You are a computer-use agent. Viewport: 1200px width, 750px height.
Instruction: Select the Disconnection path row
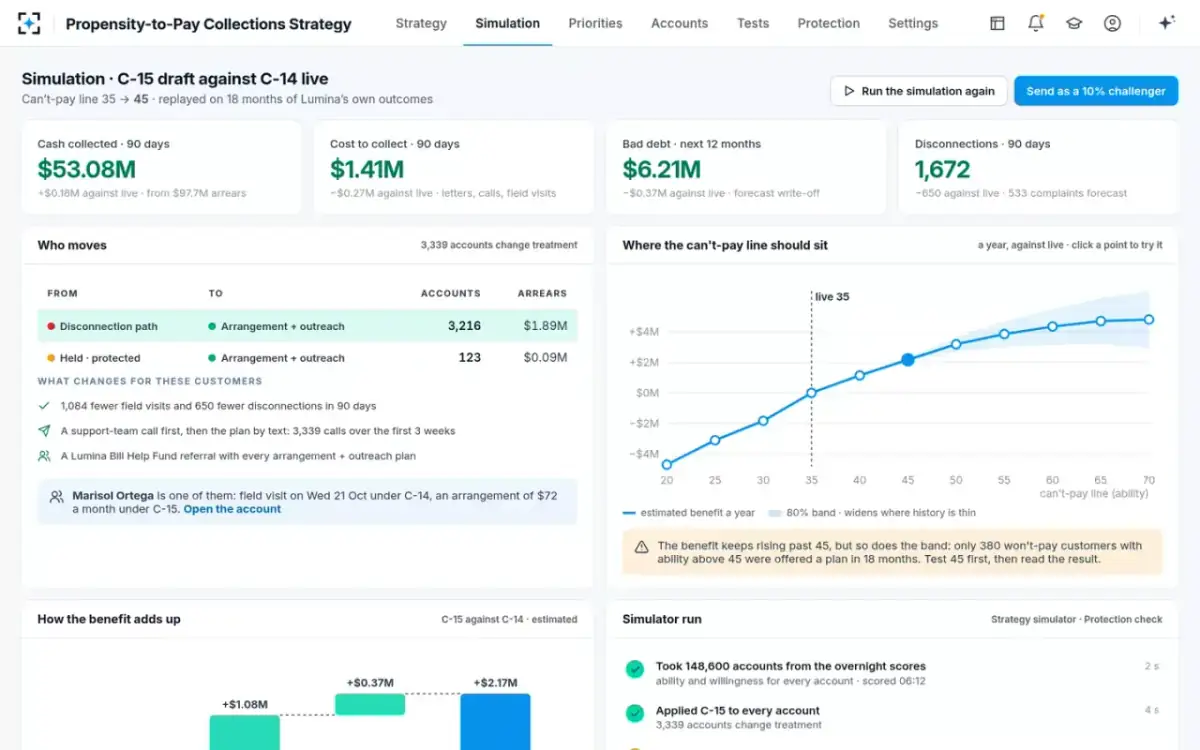(307, 326)
